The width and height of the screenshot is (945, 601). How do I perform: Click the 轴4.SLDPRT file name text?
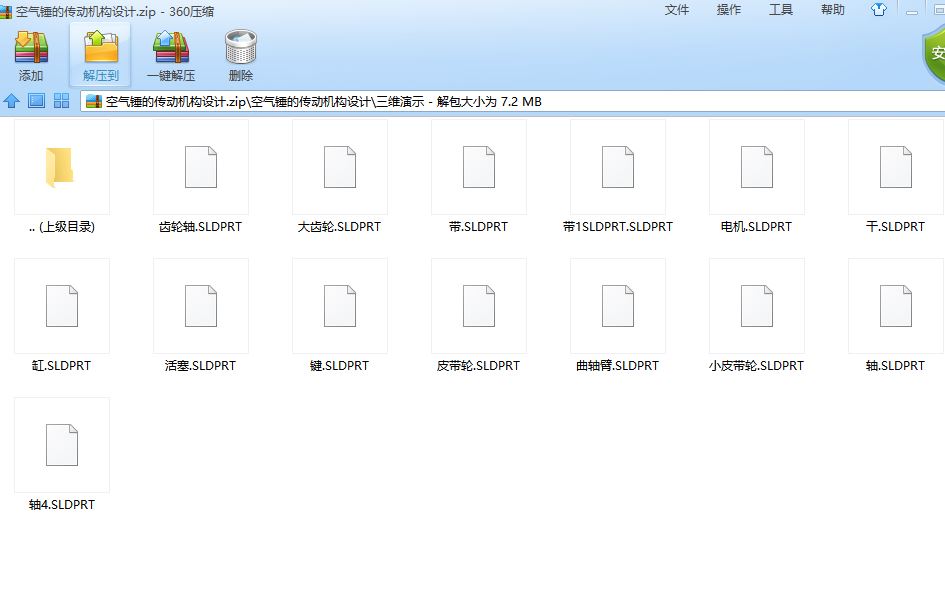pyautogui.click(x=62, y=505)
